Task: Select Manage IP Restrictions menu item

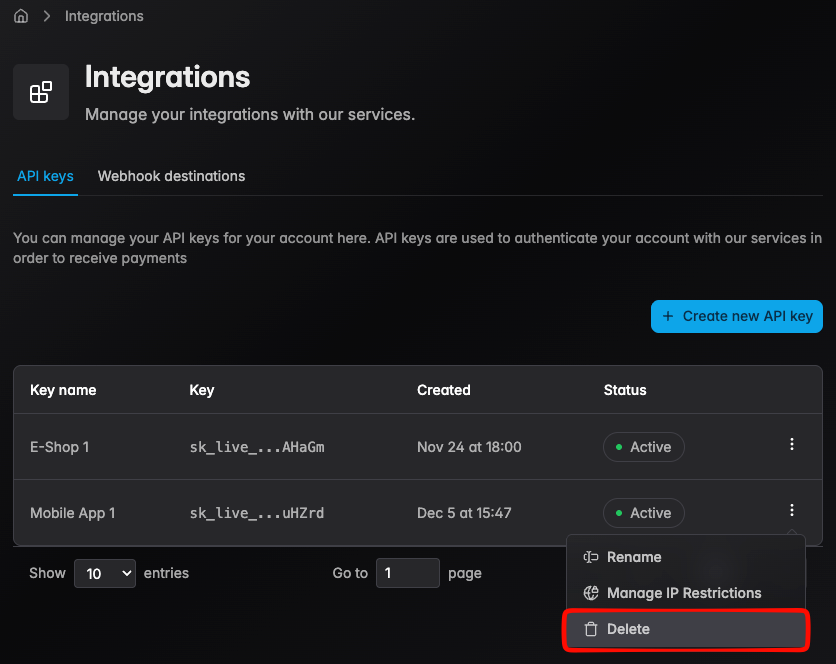Action: pyautogui.click(x=684, y=593)
